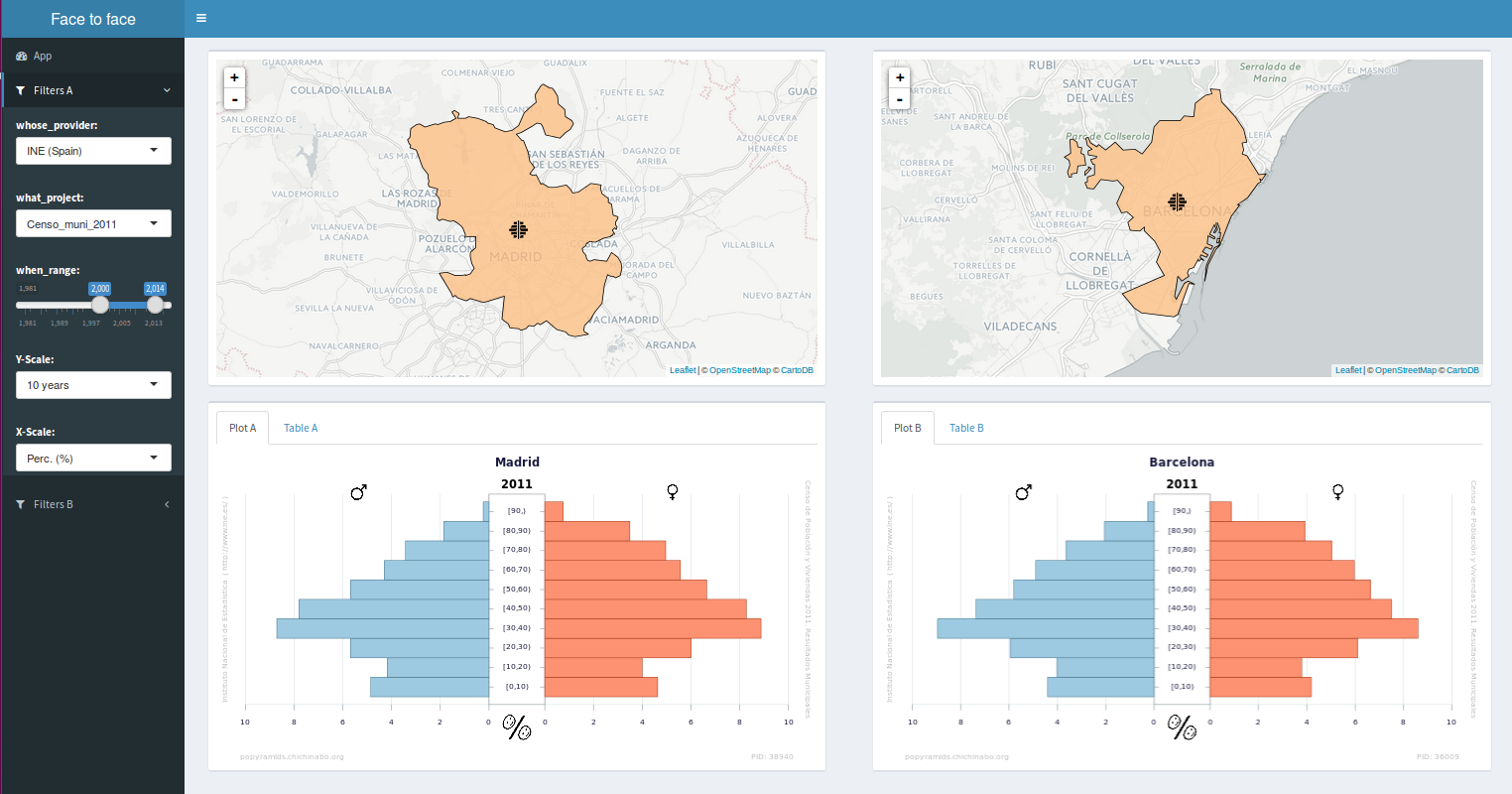The image size is (1512, 794).
Task: Toggle sidebar with hamburger menu icon
Action: coord(201,18)
